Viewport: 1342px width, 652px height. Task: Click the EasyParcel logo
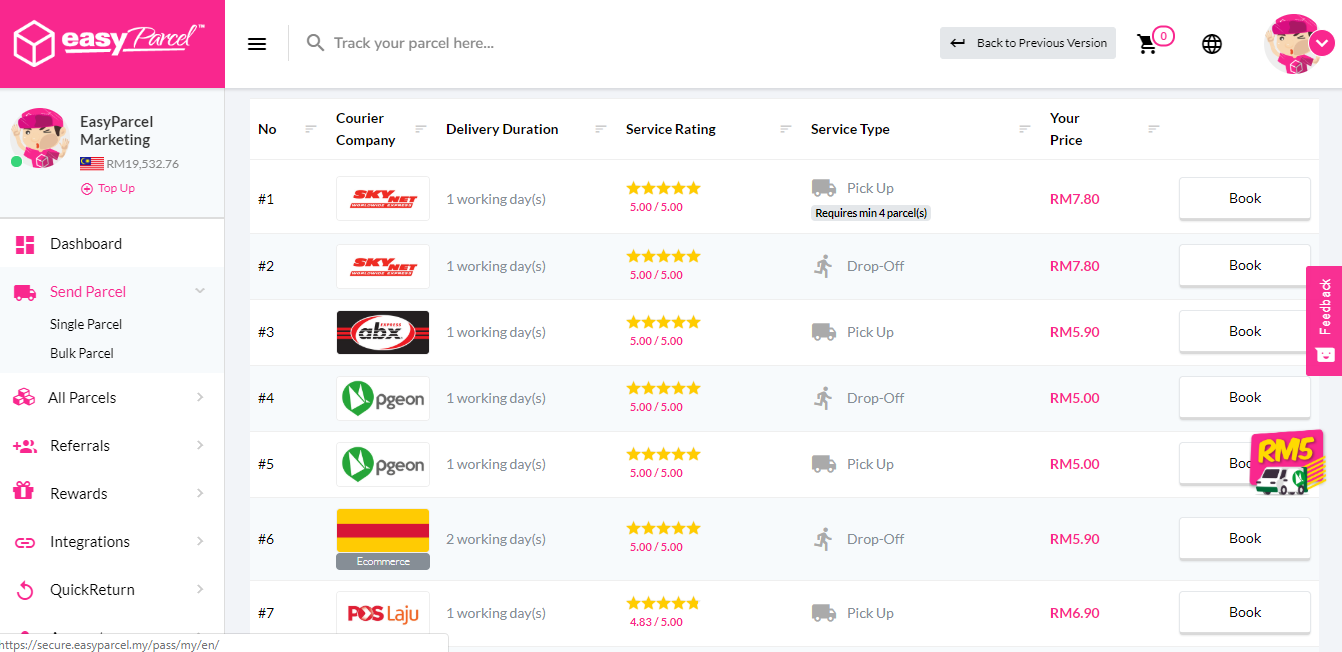110,42
